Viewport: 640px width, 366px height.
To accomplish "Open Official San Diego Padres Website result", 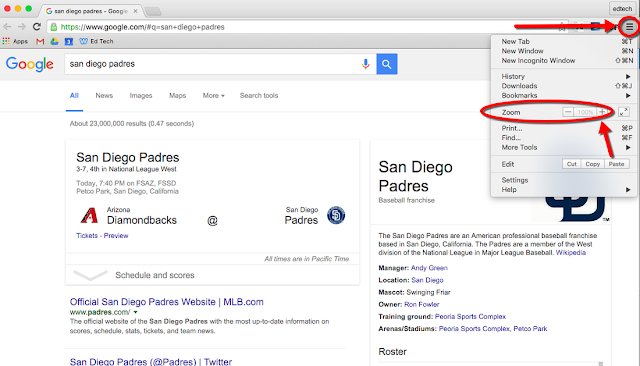I will 167,302.
